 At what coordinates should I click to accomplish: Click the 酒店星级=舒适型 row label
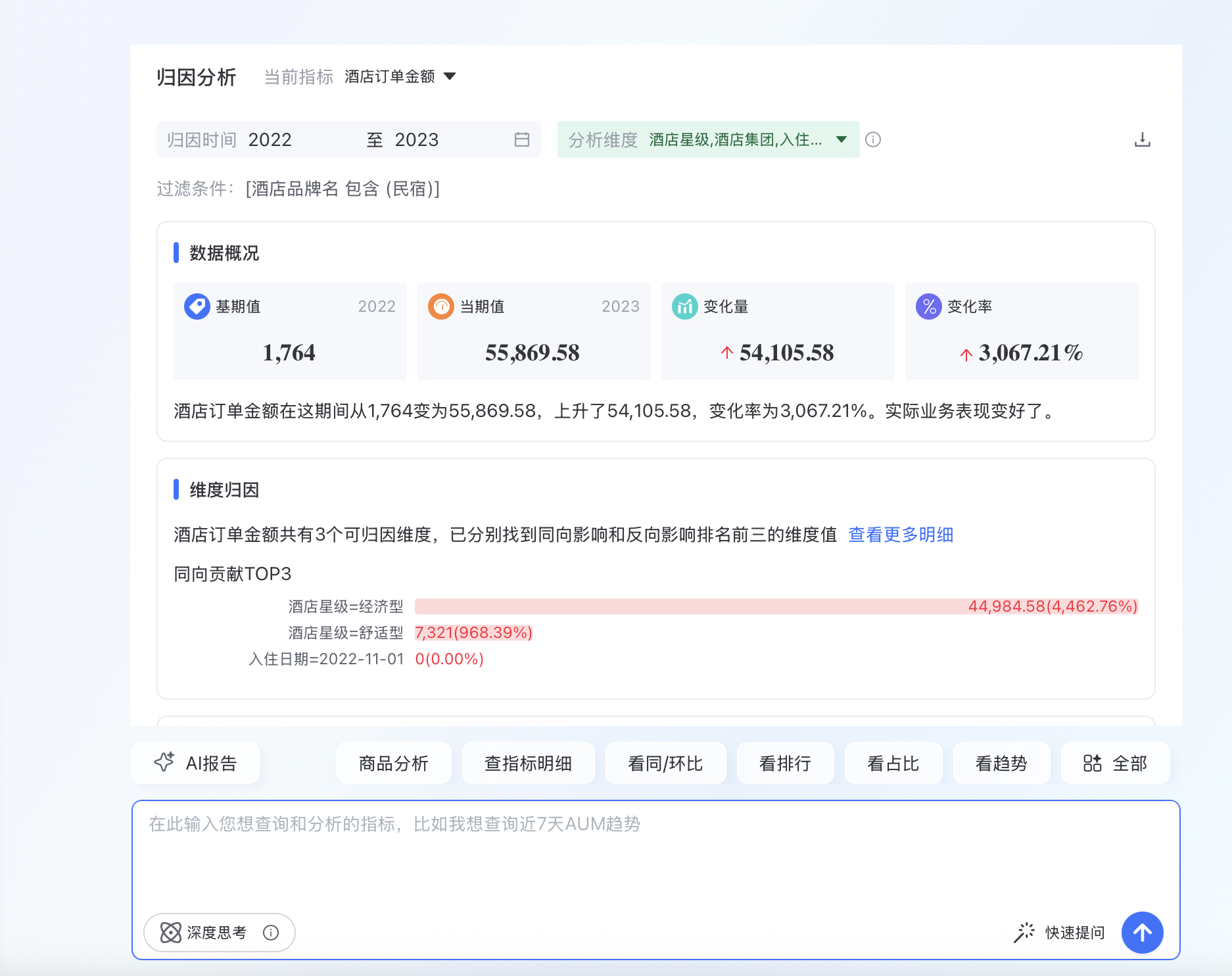(346, 633)
